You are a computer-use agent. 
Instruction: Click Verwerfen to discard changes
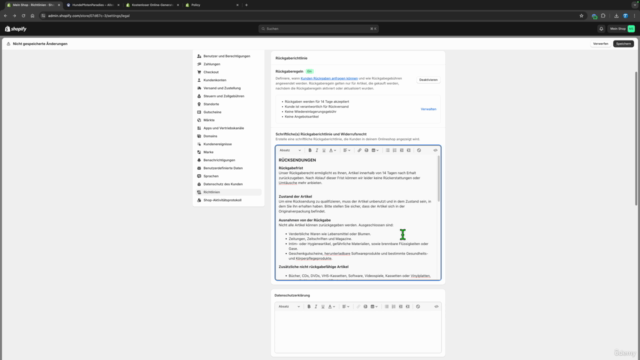(600, 44)
